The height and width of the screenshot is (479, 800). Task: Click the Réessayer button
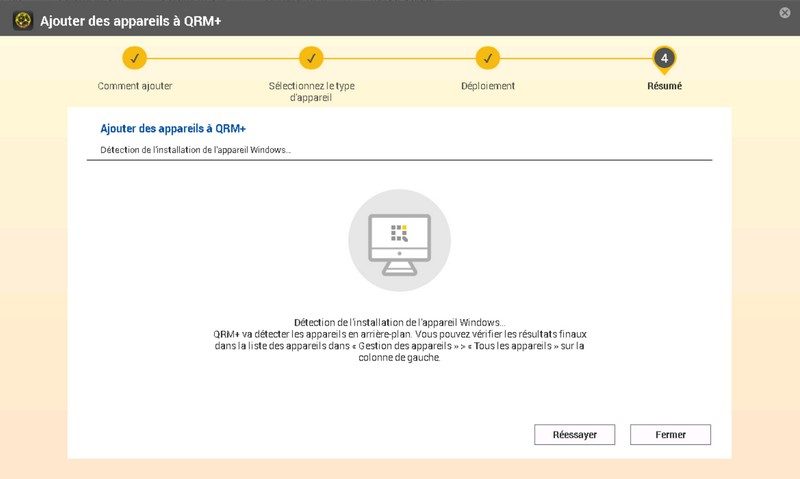[x=574, y=435]
